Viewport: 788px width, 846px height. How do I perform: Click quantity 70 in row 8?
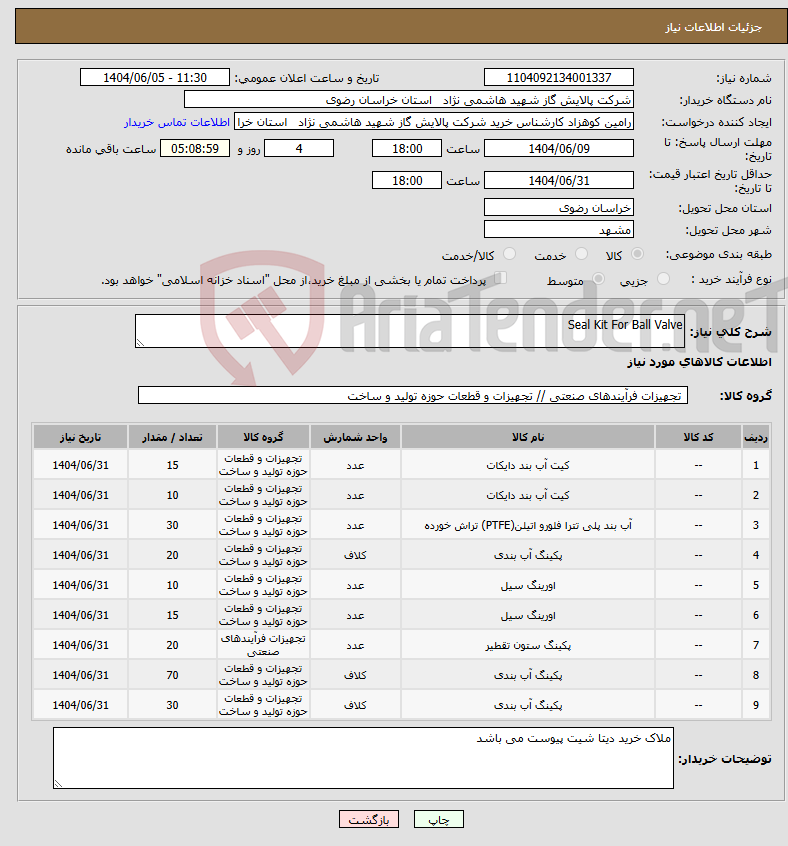pos(172,675)
